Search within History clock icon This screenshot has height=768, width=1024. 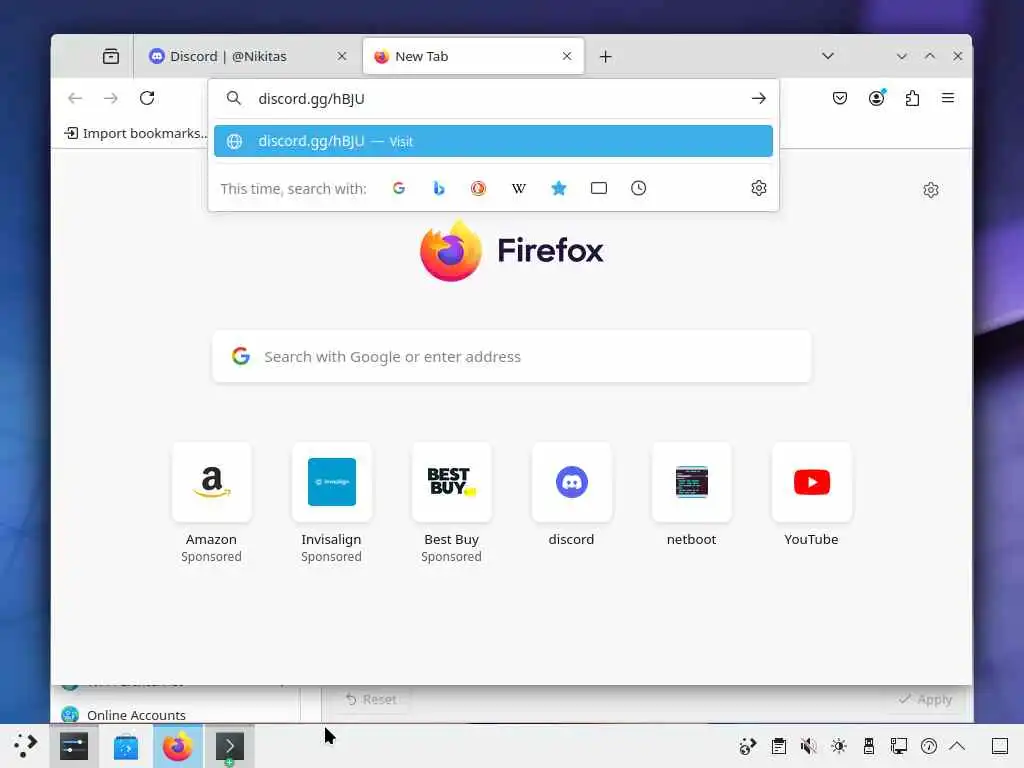tap(639, 188)
